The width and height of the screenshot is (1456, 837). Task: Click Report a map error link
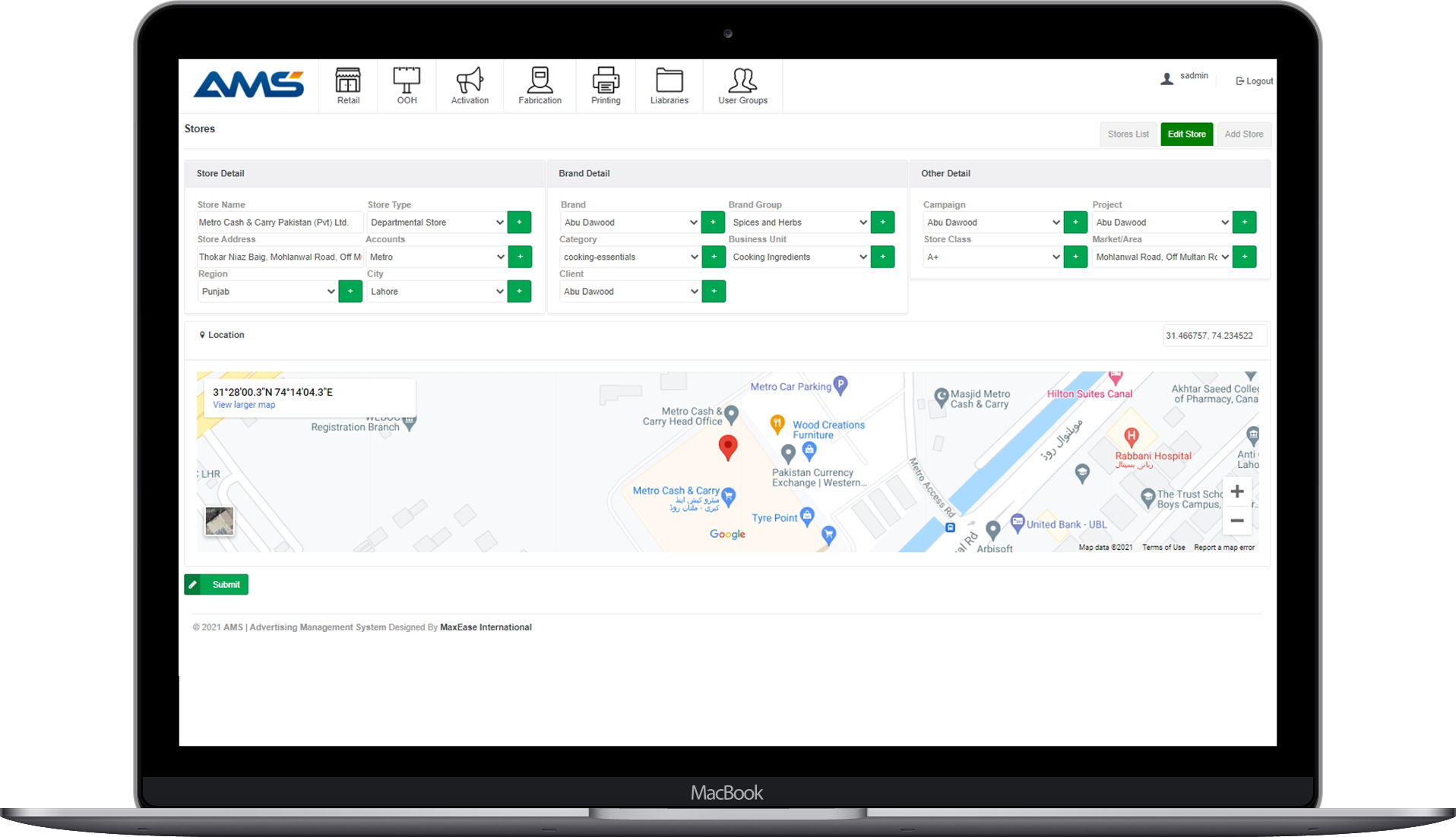(x=1224, y=548)
